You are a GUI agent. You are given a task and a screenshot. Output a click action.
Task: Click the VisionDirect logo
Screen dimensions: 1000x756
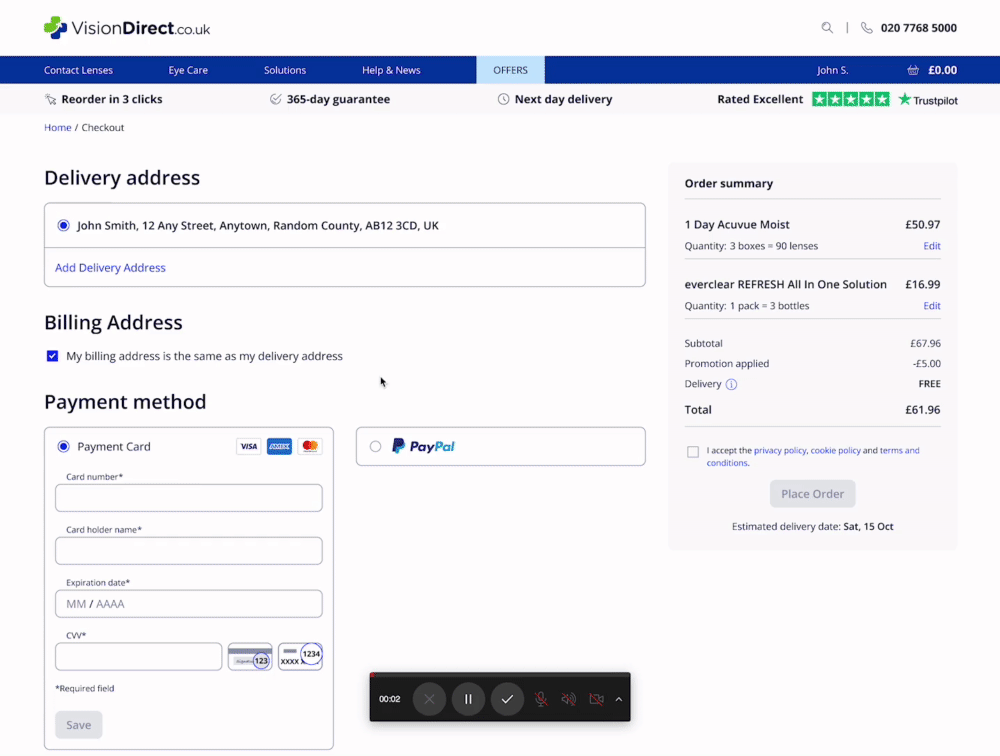pos(127,28)
